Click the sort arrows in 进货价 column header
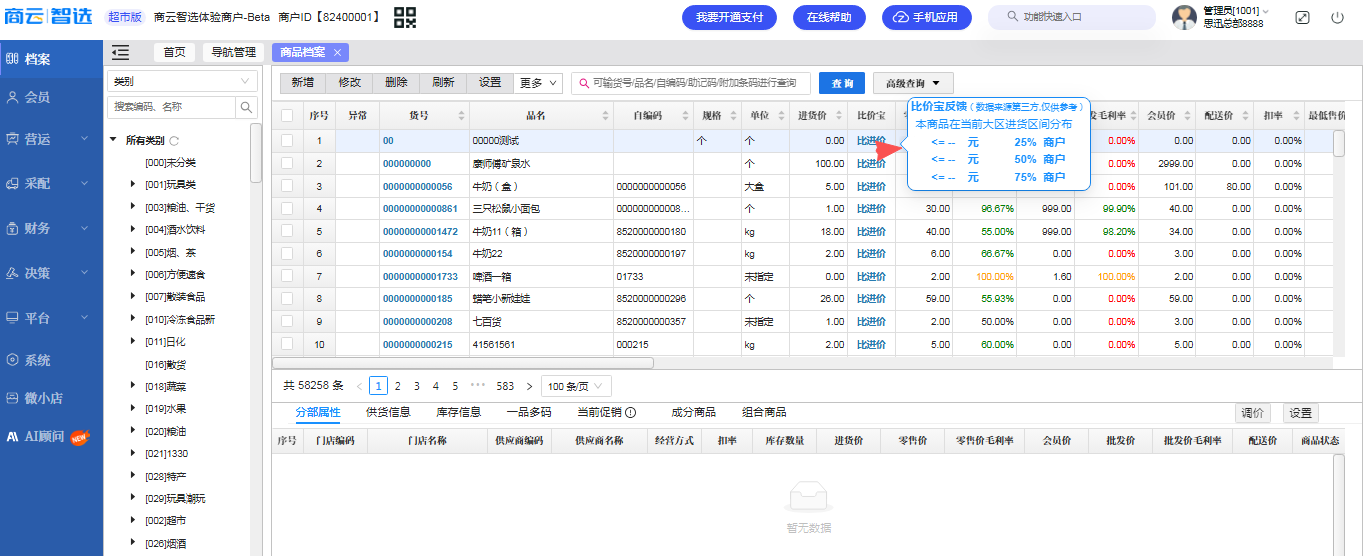The height and width of the screenshot is (556, 1363). [839, 115]
